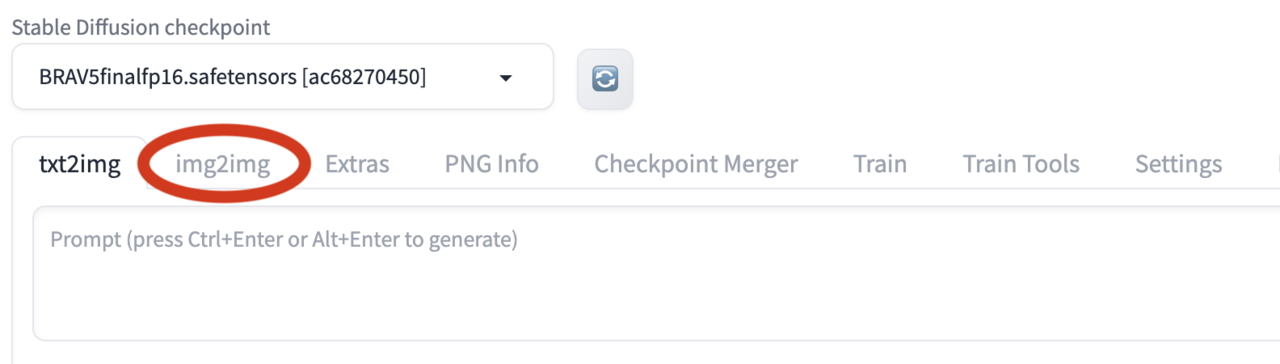Open the Train Tools tab

pos(1021,164)
